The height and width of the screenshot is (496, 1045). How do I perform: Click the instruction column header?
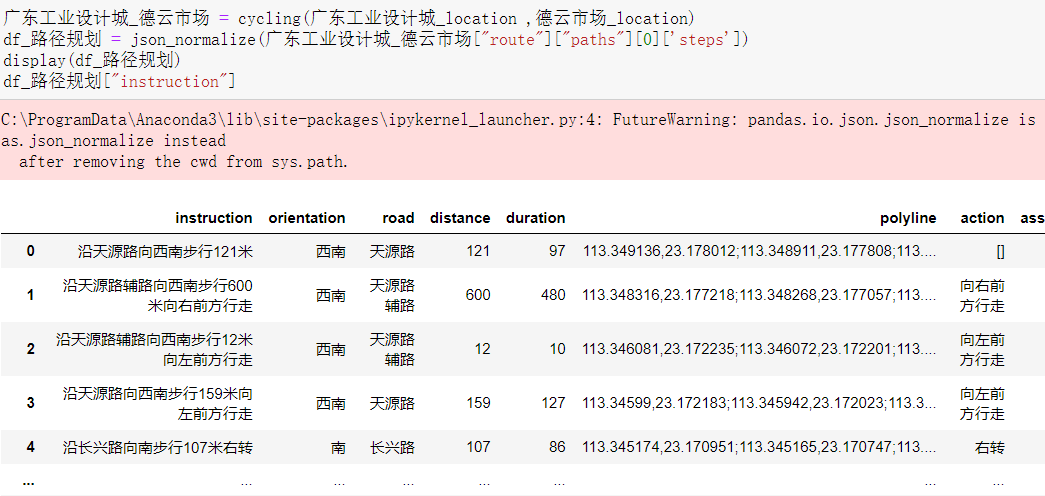click(213, 218)
